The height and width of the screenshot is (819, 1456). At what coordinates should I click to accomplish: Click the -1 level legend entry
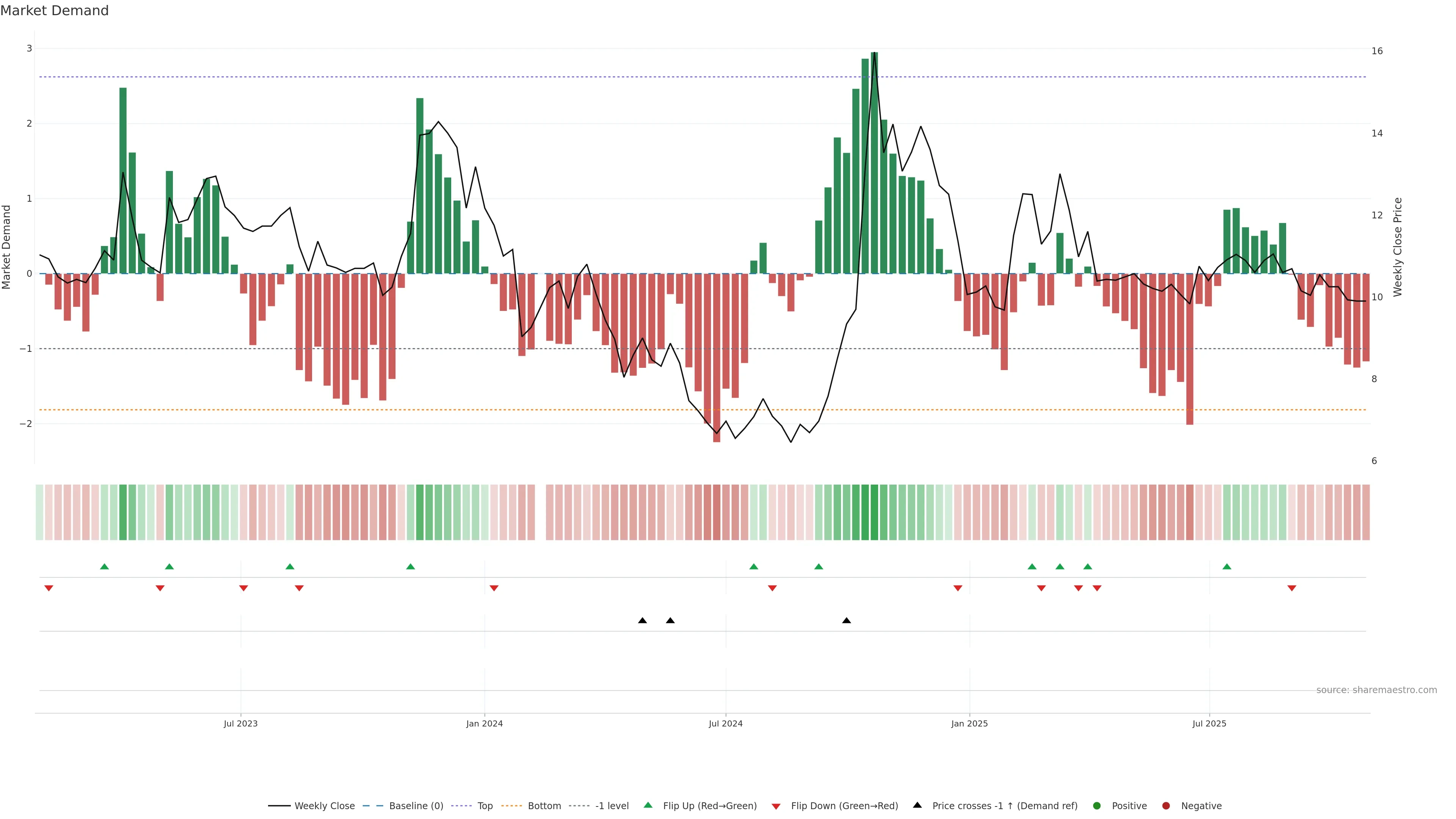(x=612, y=806)
